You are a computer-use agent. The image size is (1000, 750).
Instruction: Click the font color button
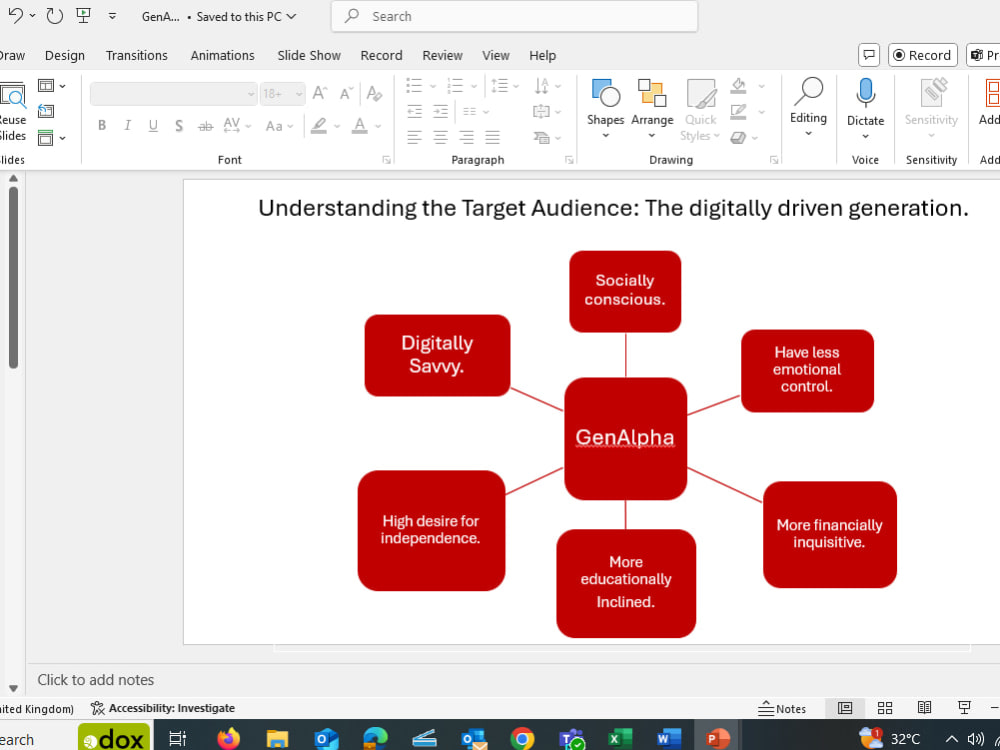click(x=360, y=125)
